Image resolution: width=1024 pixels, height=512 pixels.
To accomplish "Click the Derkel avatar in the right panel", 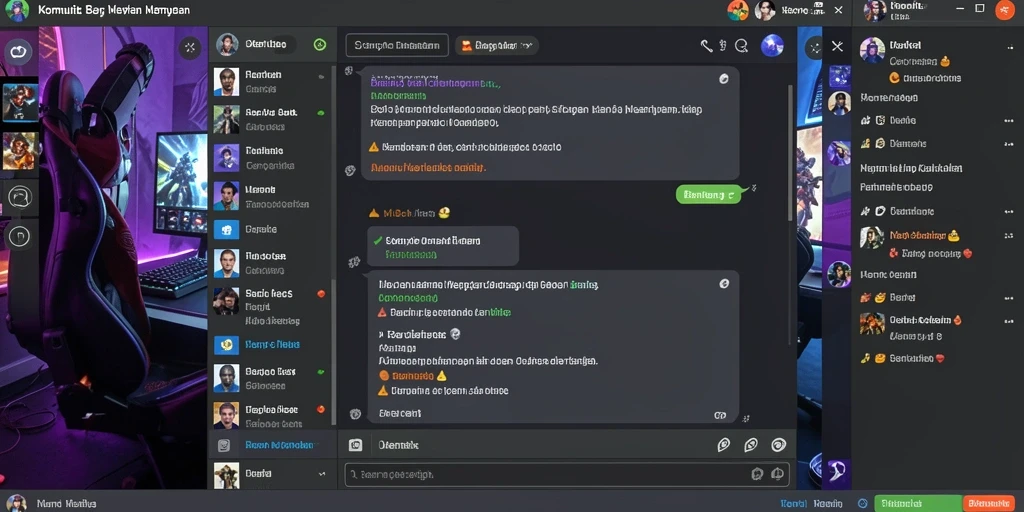I will coord(872,50).
